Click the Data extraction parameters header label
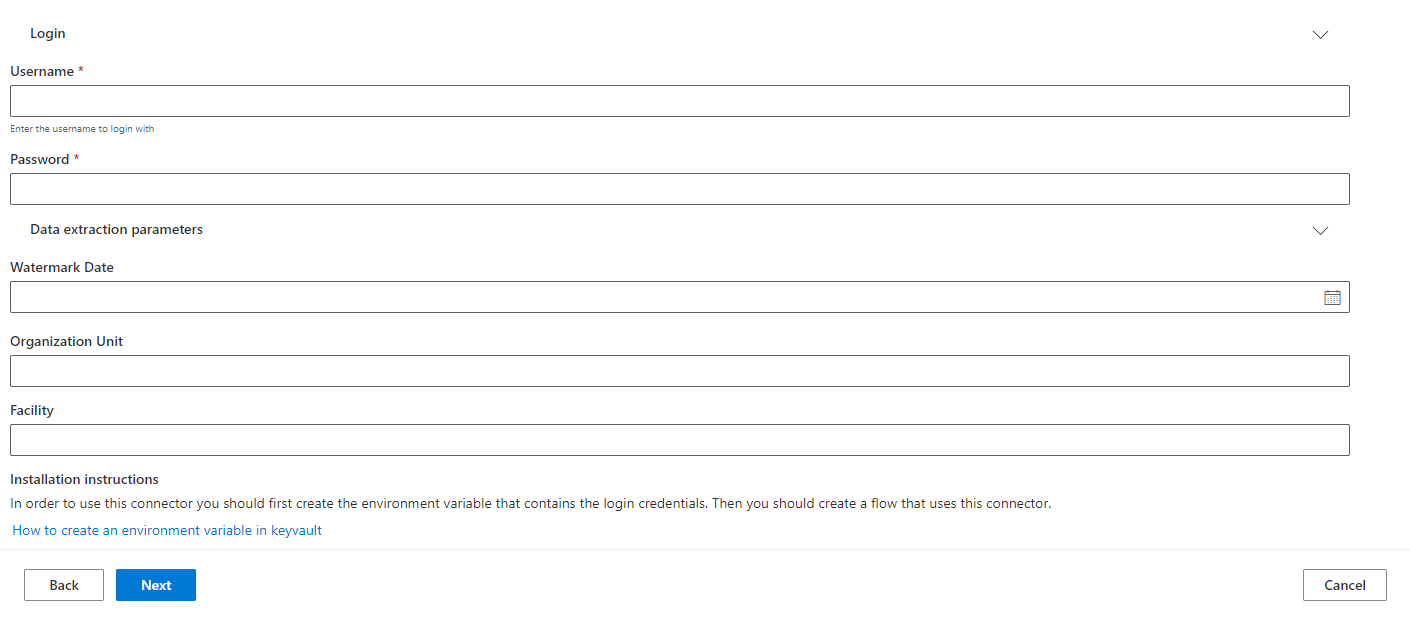The image size is (1410, 618). tap(116, 229)
